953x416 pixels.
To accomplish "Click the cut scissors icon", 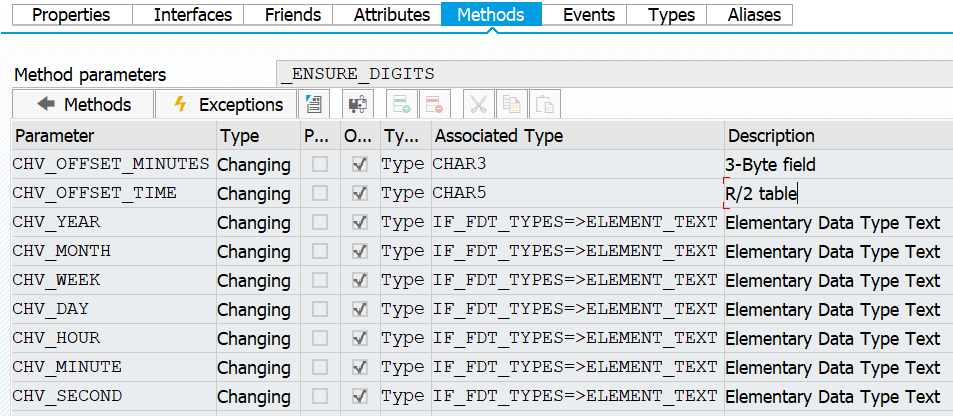I will point(479,105).
